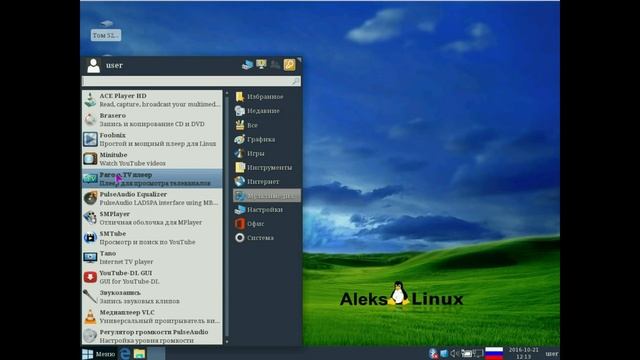Open the Настройки category
Image resolution: width=640 pixels, height=360 pixels.
pos(267,209)
